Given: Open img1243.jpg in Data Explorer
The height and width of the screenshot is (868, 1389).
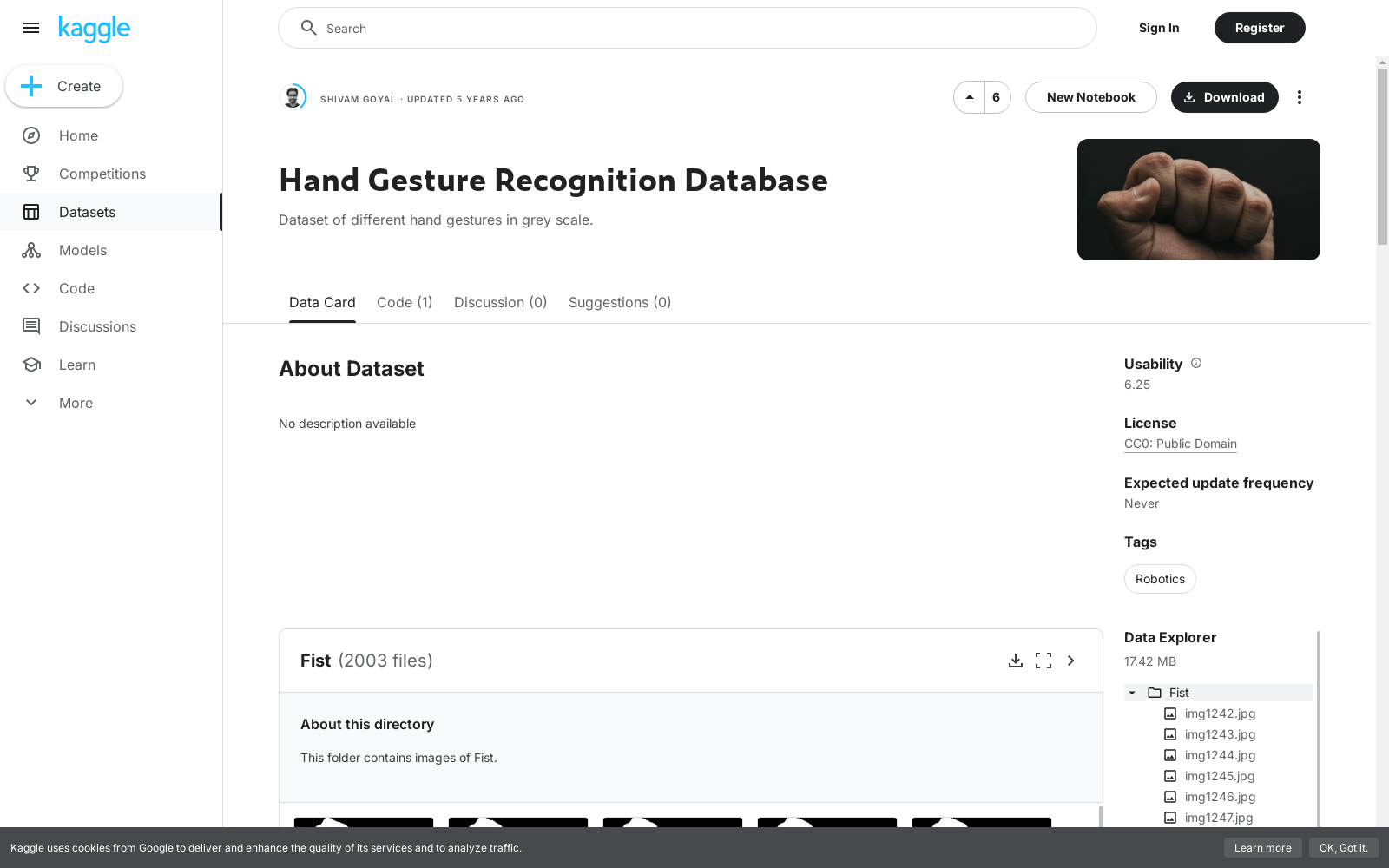Looking at the screenshot, I should [x=1220, y=734].
